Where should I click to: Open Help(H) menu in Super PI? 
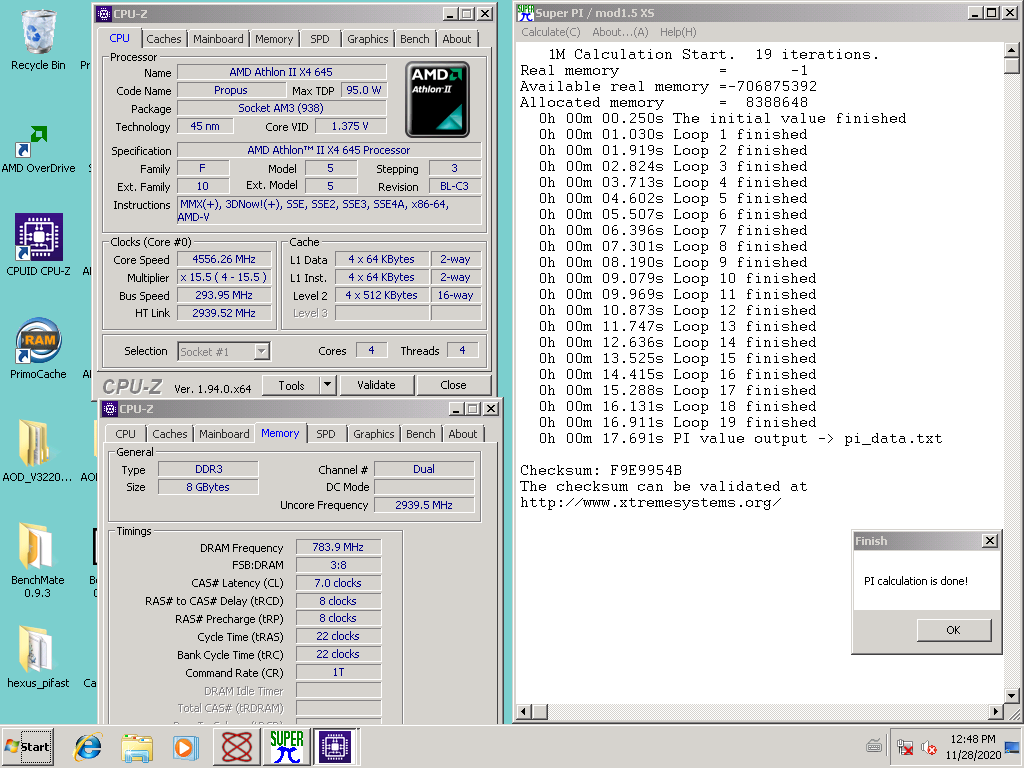click(678, 32)
